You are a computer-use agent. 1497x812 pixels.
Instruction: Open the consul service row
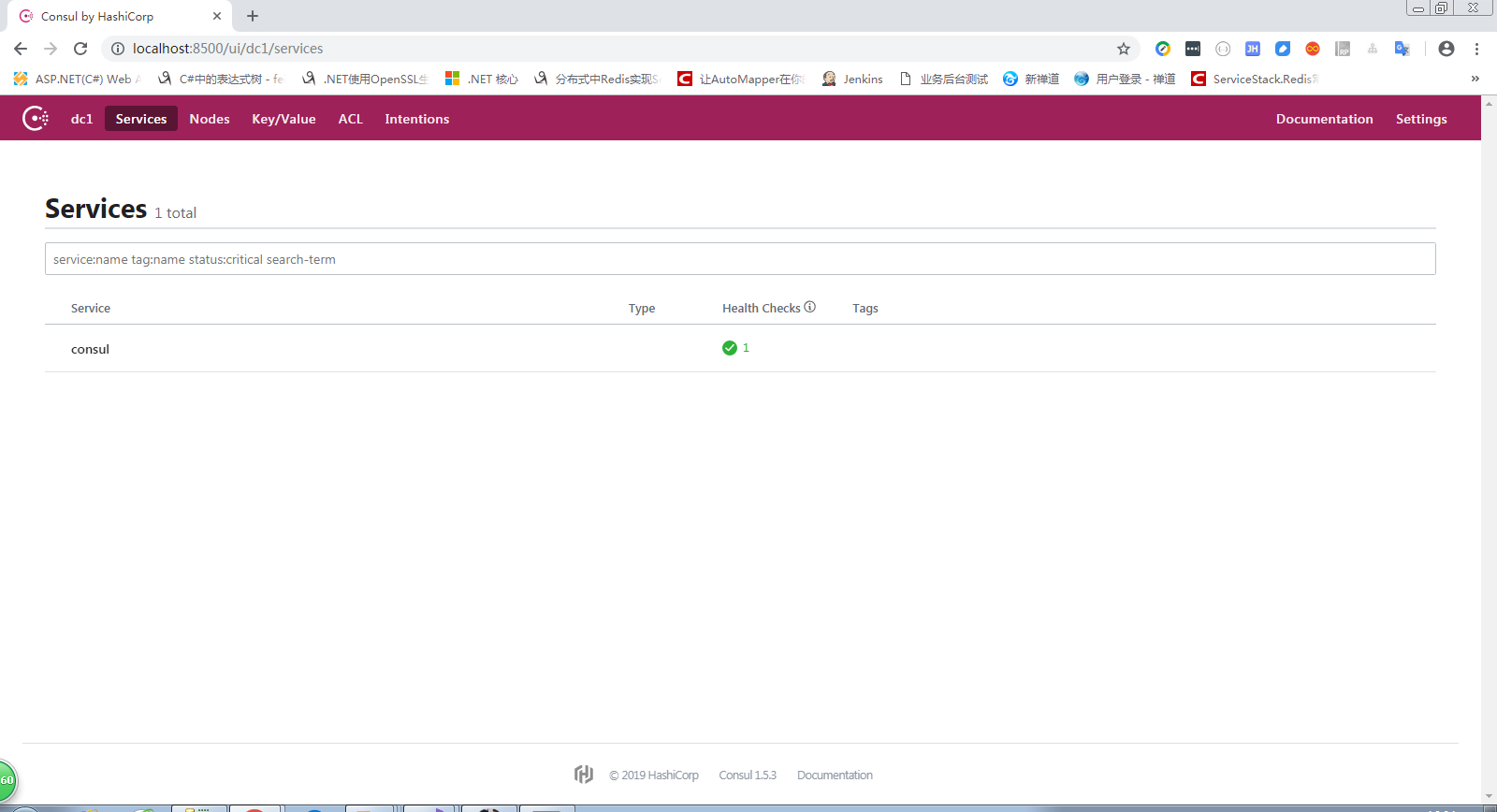point(740,349)
